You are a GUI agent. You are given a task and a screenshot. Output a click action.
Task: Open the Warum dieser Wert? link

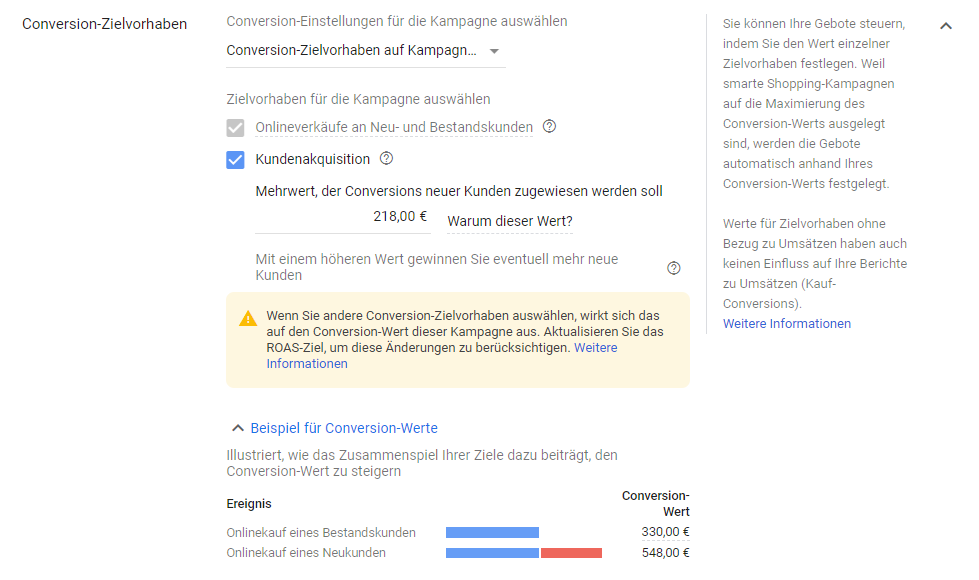pos(509,220)
